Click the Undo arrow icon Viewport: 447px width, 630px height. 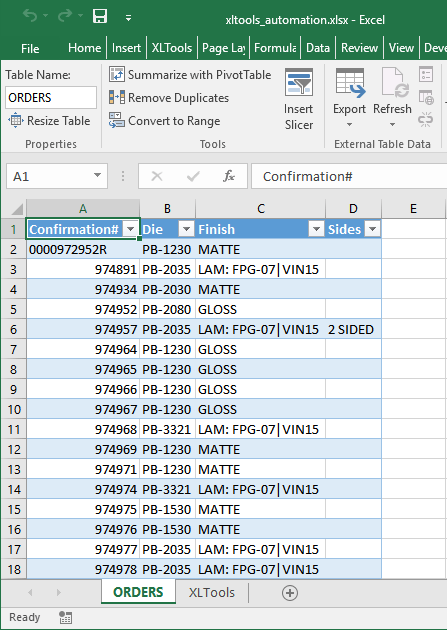[30, 16]
